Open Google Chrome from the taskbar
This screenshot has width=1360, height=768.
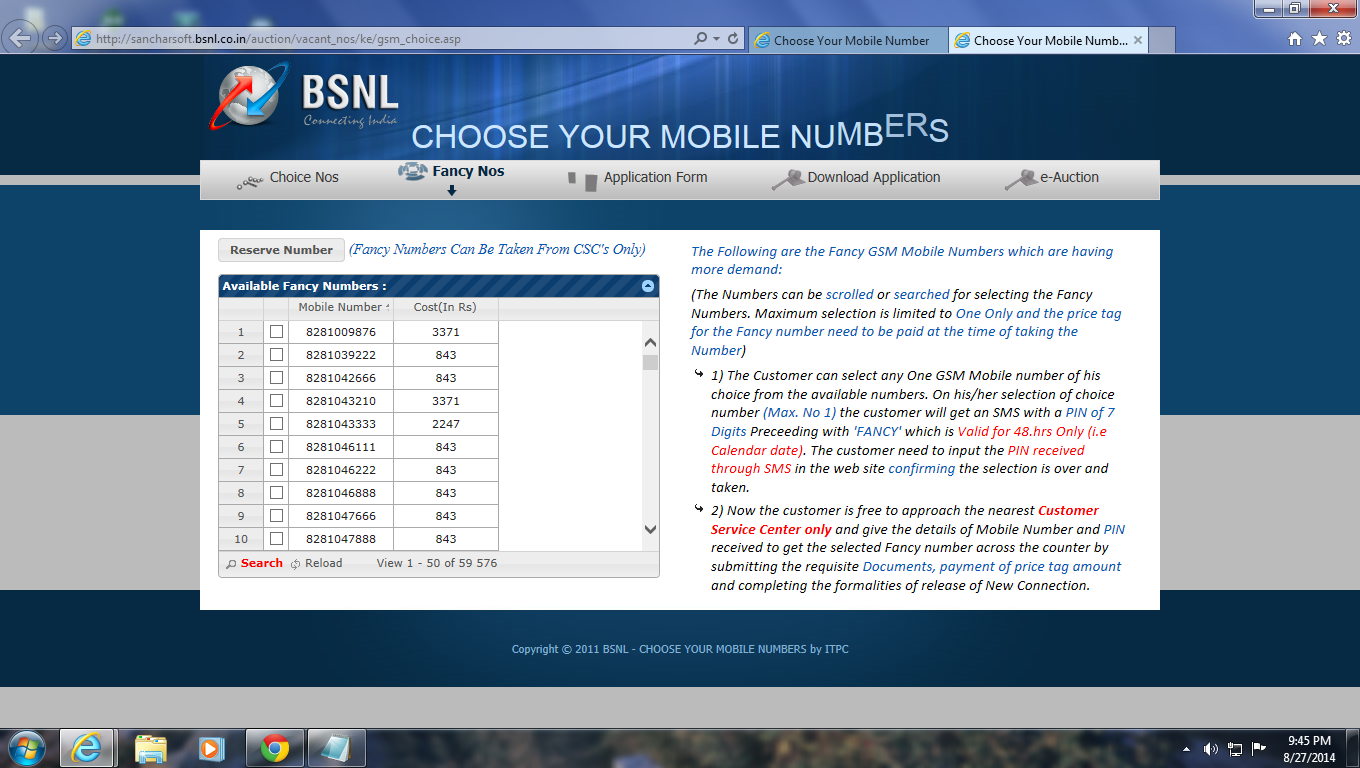coord(274,747)
